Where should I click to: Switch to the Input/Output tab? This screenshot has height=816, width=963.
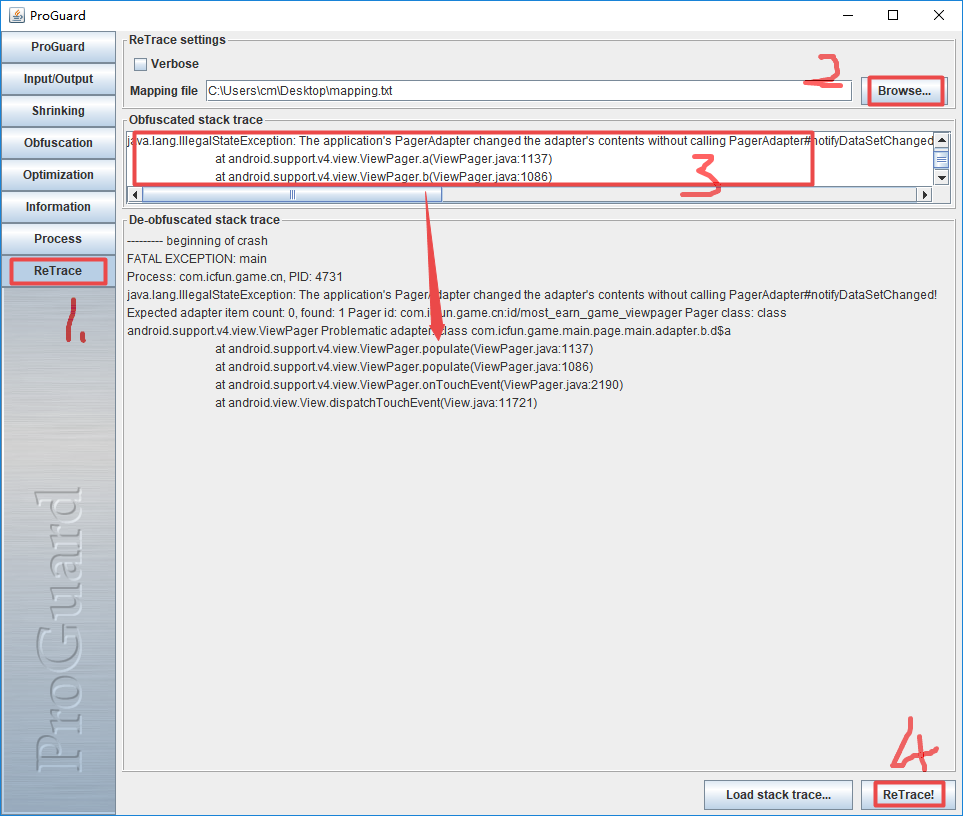58,79
